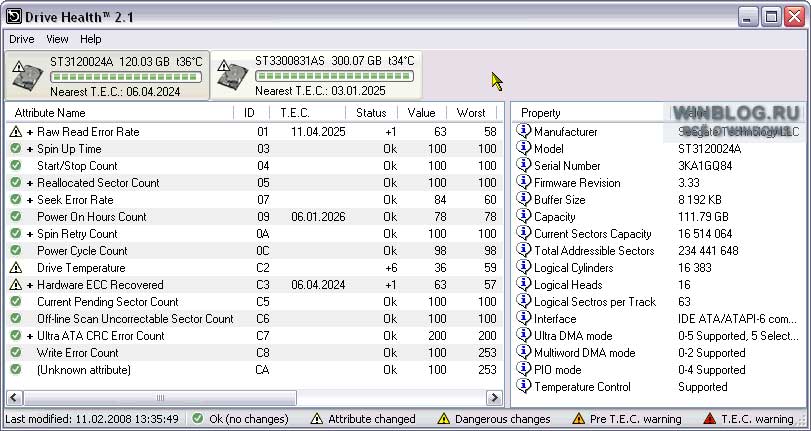Click OK icon for Power On Hours Count
This screenshot has height=431, width=811.
[16, 216]
